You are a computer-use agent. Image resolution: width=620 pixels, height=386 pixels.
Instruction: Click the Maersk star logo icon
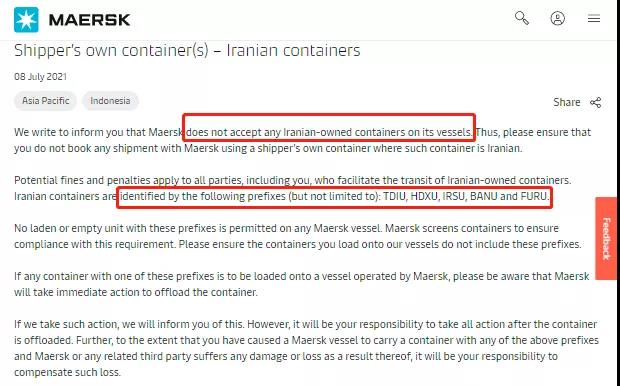[26, 19]
